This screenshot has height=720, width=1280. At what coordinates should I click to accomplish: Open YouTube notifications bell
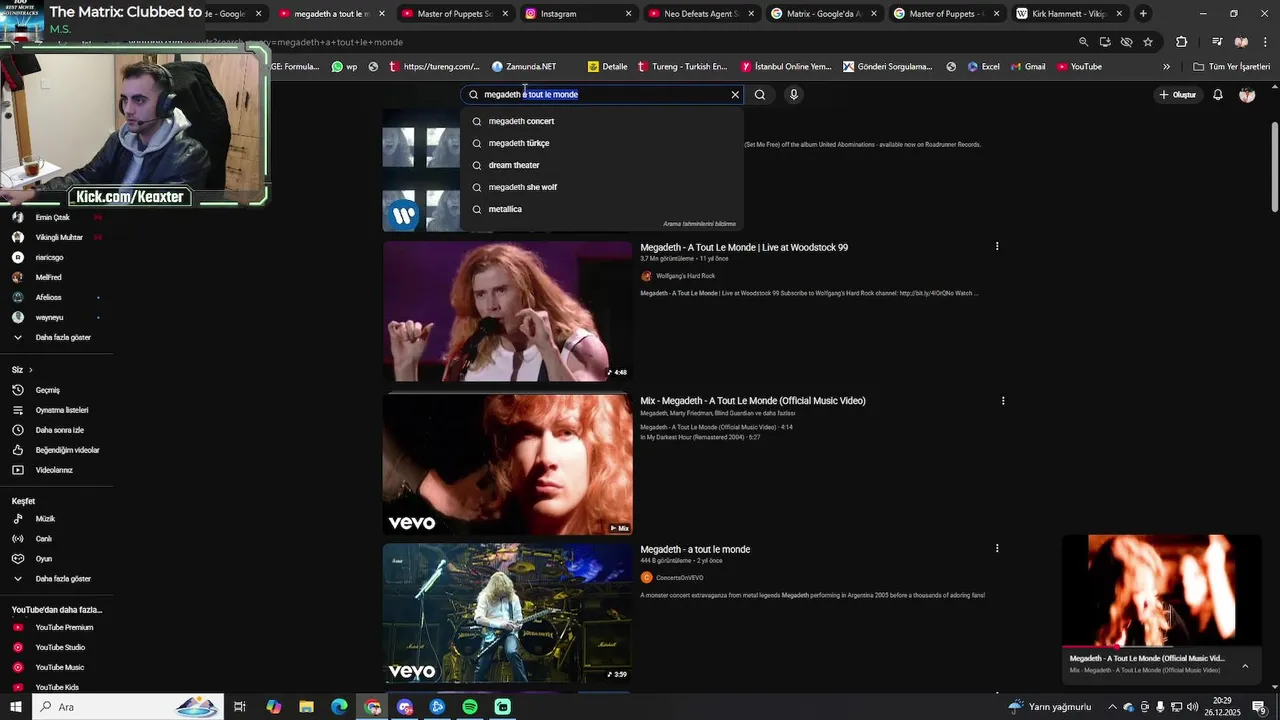[x=1218, y=95]
